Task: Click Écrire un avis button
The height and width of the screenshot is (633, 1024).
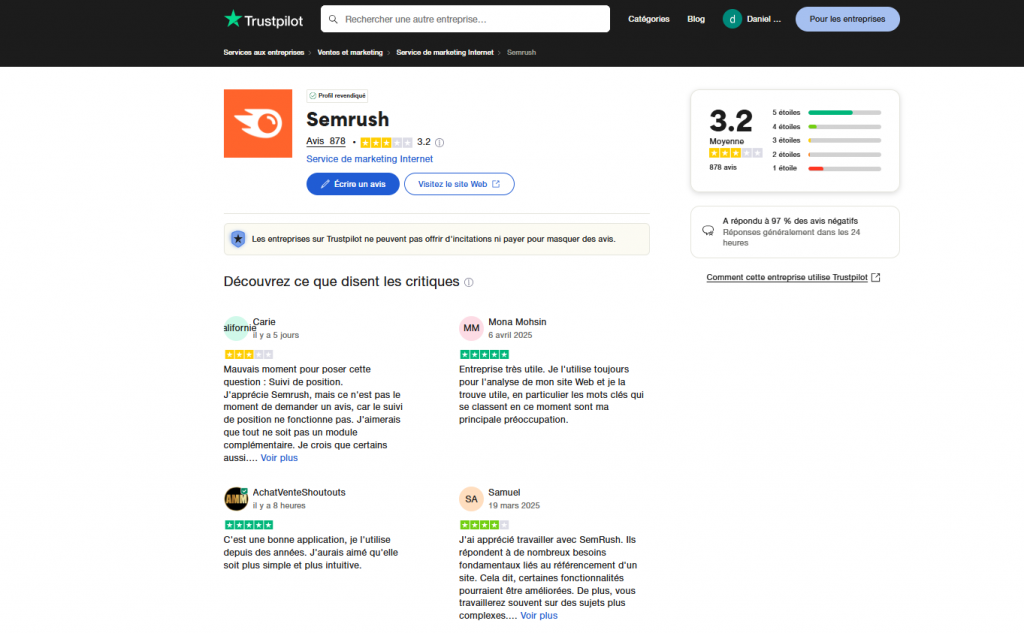Action: [353, 184]
